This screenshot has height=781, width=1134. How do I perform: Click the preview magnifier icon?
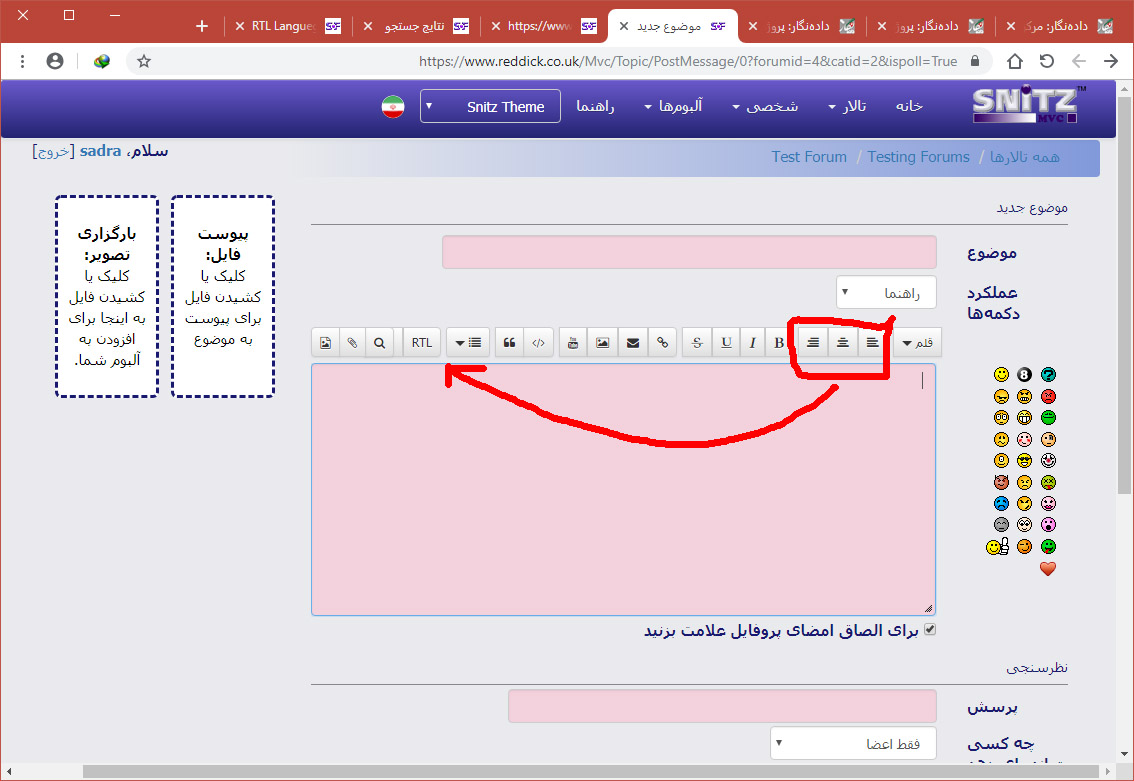tap(379, 343)
